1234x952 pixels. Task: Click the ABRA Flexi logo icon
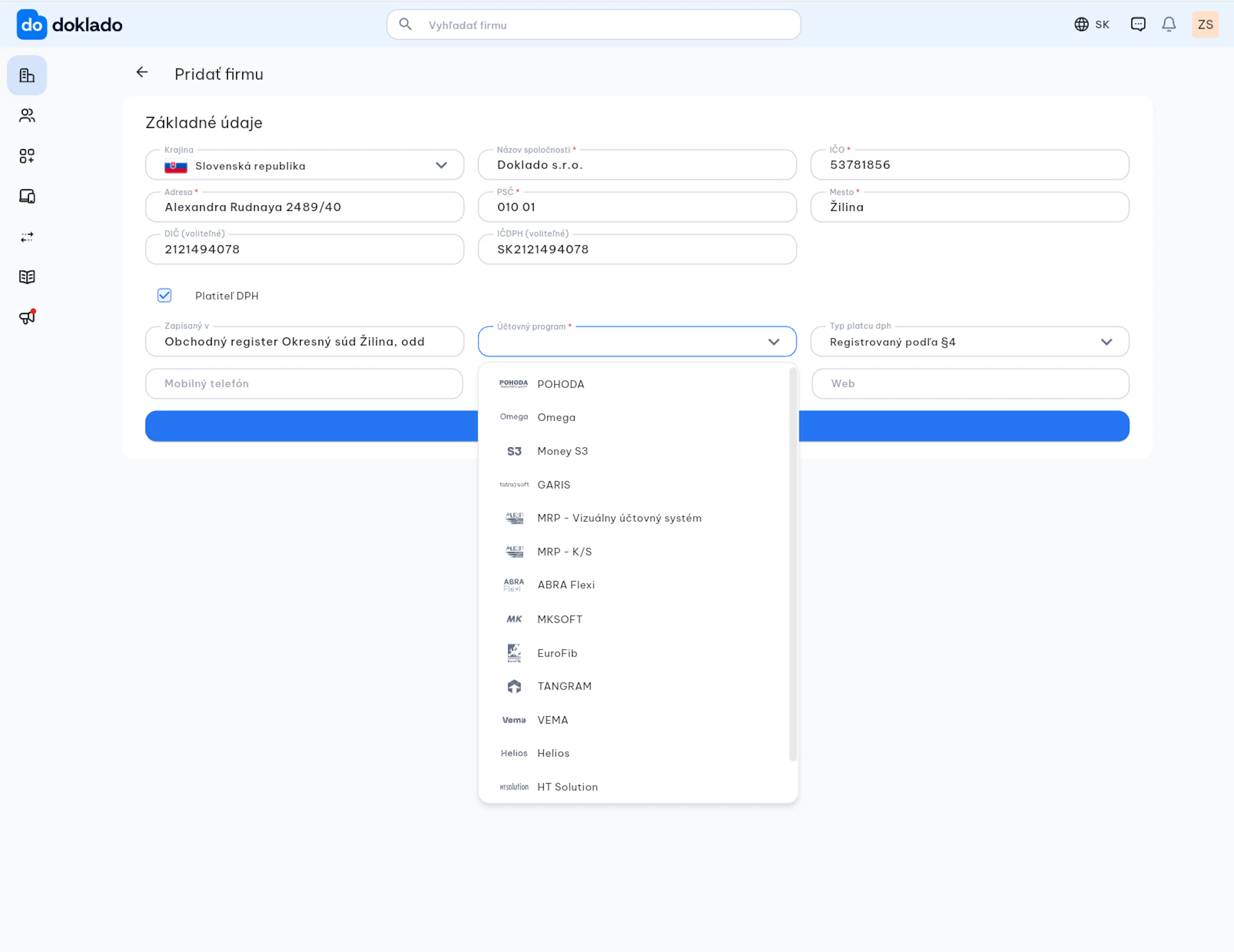coord(514,585)
